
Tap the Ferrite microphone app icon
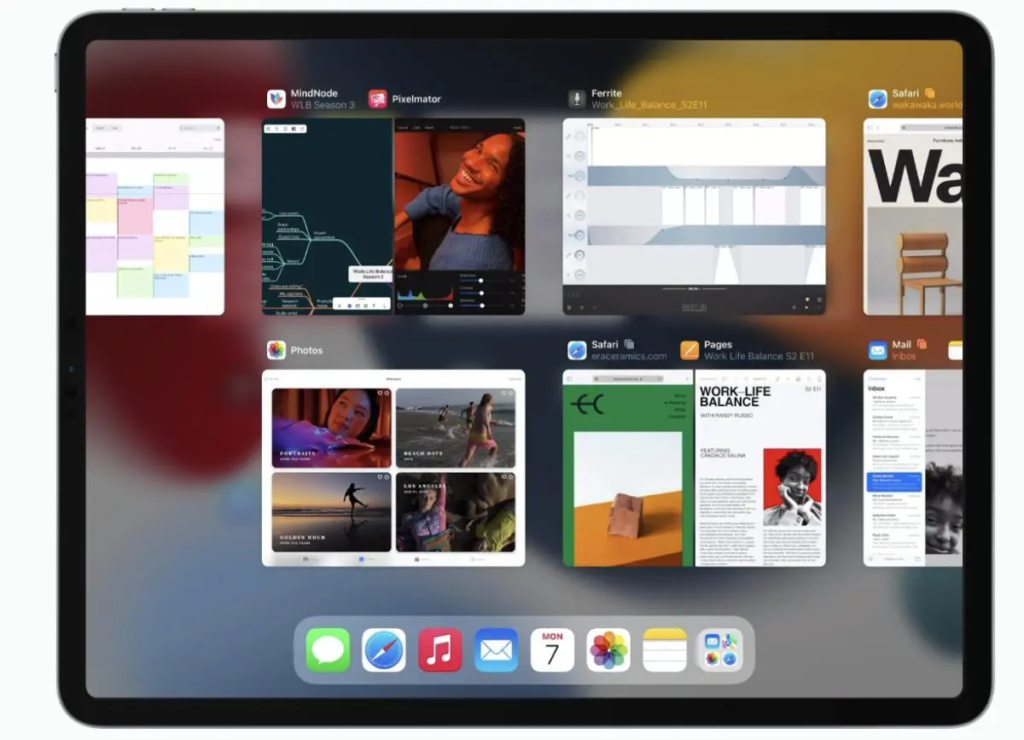tap(577, 98)
